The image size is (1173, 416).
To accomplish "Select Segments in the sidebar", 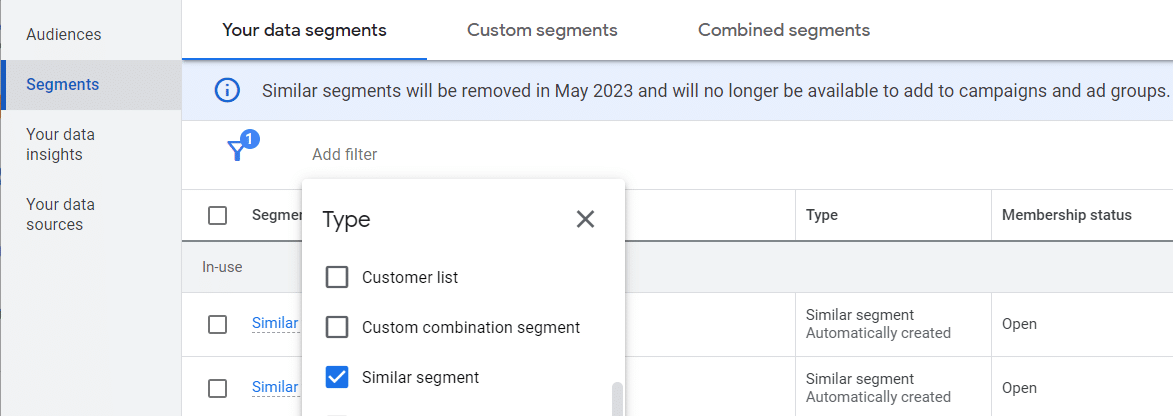I will (63, 85).
